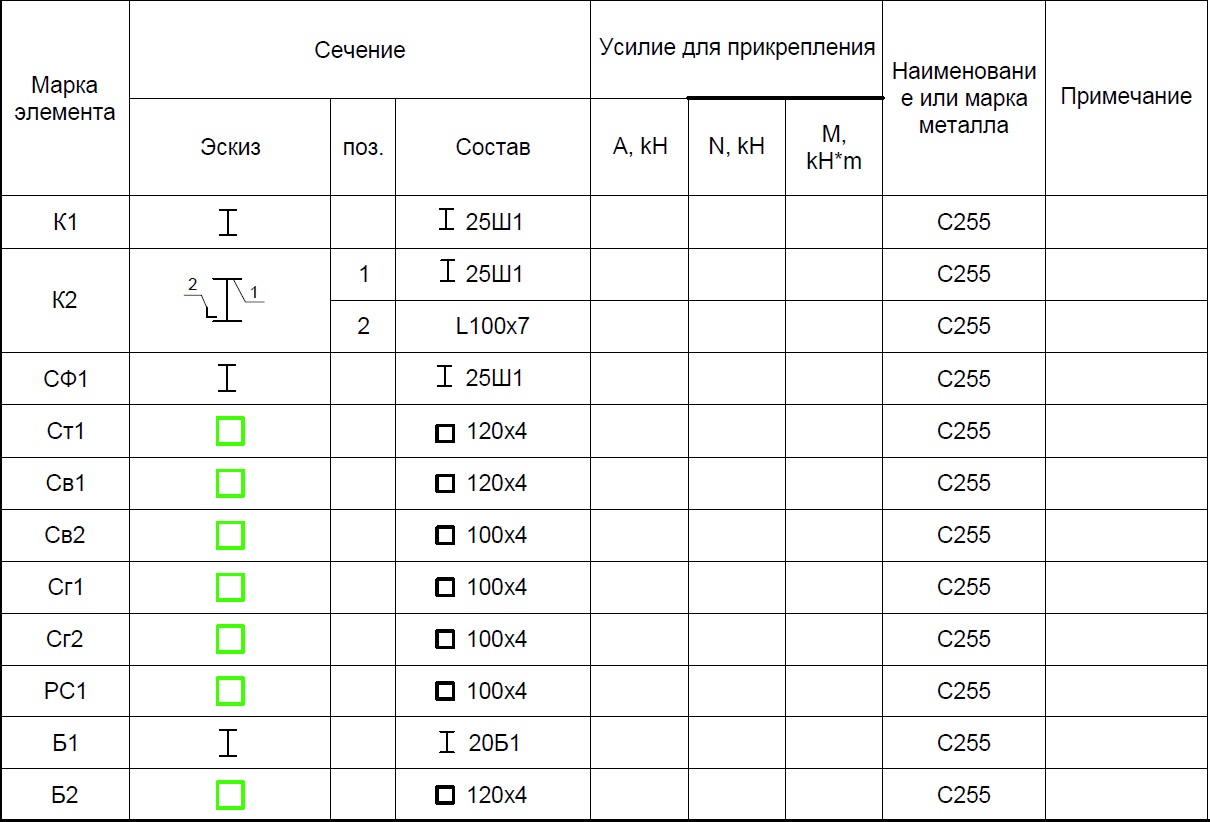Viewport: 1210px width, 822px height.
Task: Click the I-beam symbol beside 20Б1
Action: pyautogui.click(x=447, y=743)
